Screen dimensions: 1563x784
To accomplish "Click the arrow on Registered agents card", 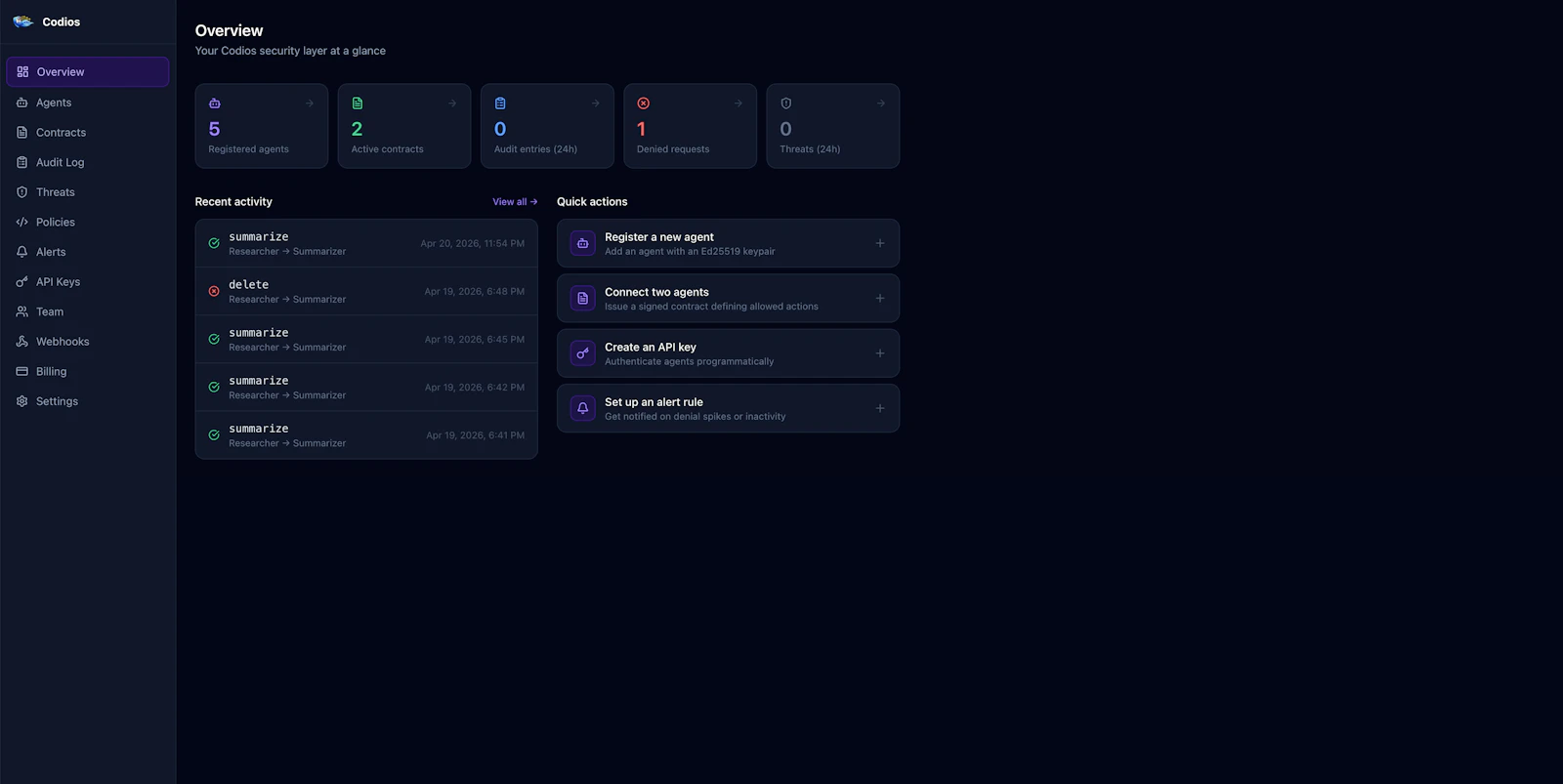I will tap(310, 103).
